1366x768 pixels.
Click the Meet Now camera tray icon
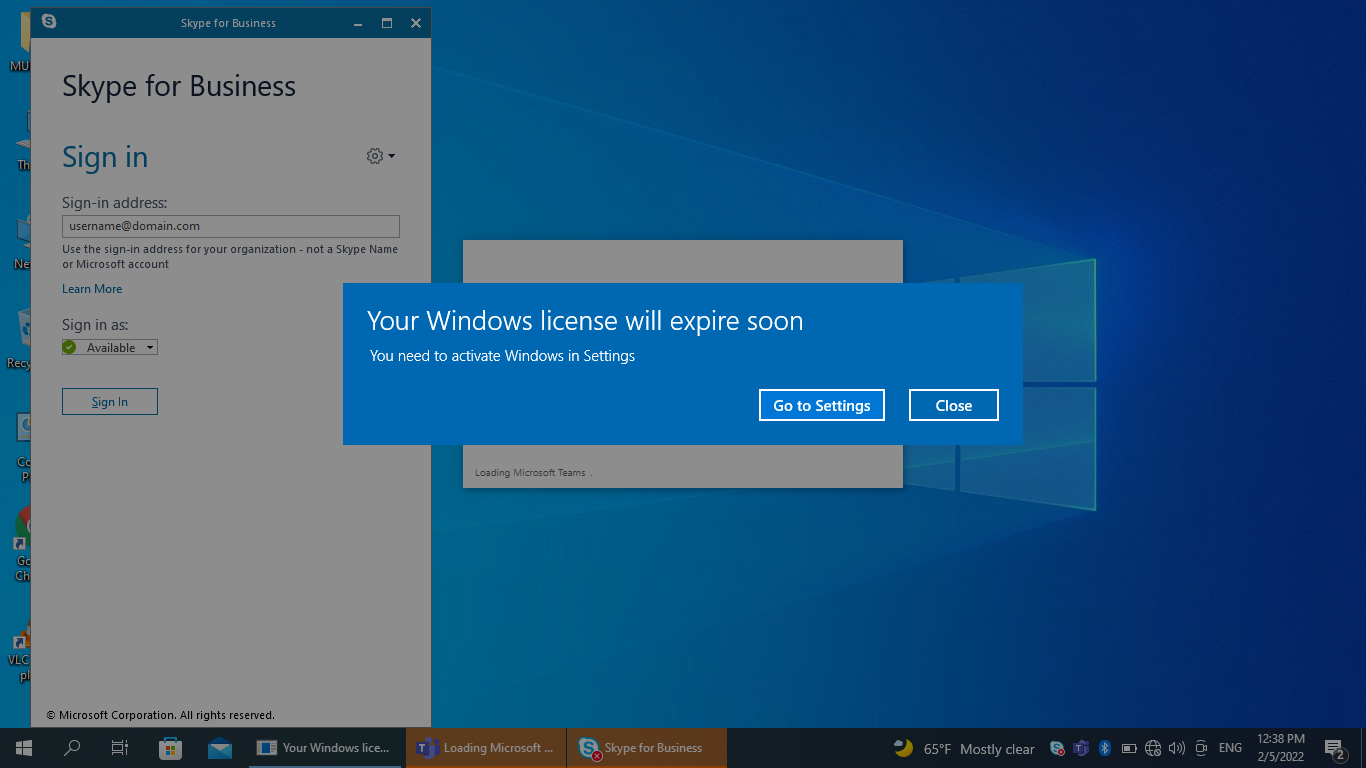pyautogui.click(x=1201, y=748)
